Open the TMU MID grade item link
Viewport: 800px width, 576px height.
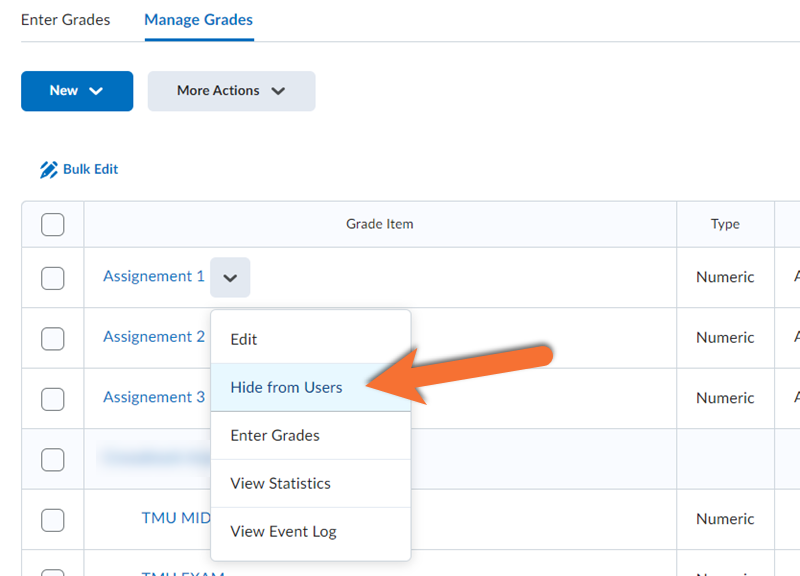point(176,518)
